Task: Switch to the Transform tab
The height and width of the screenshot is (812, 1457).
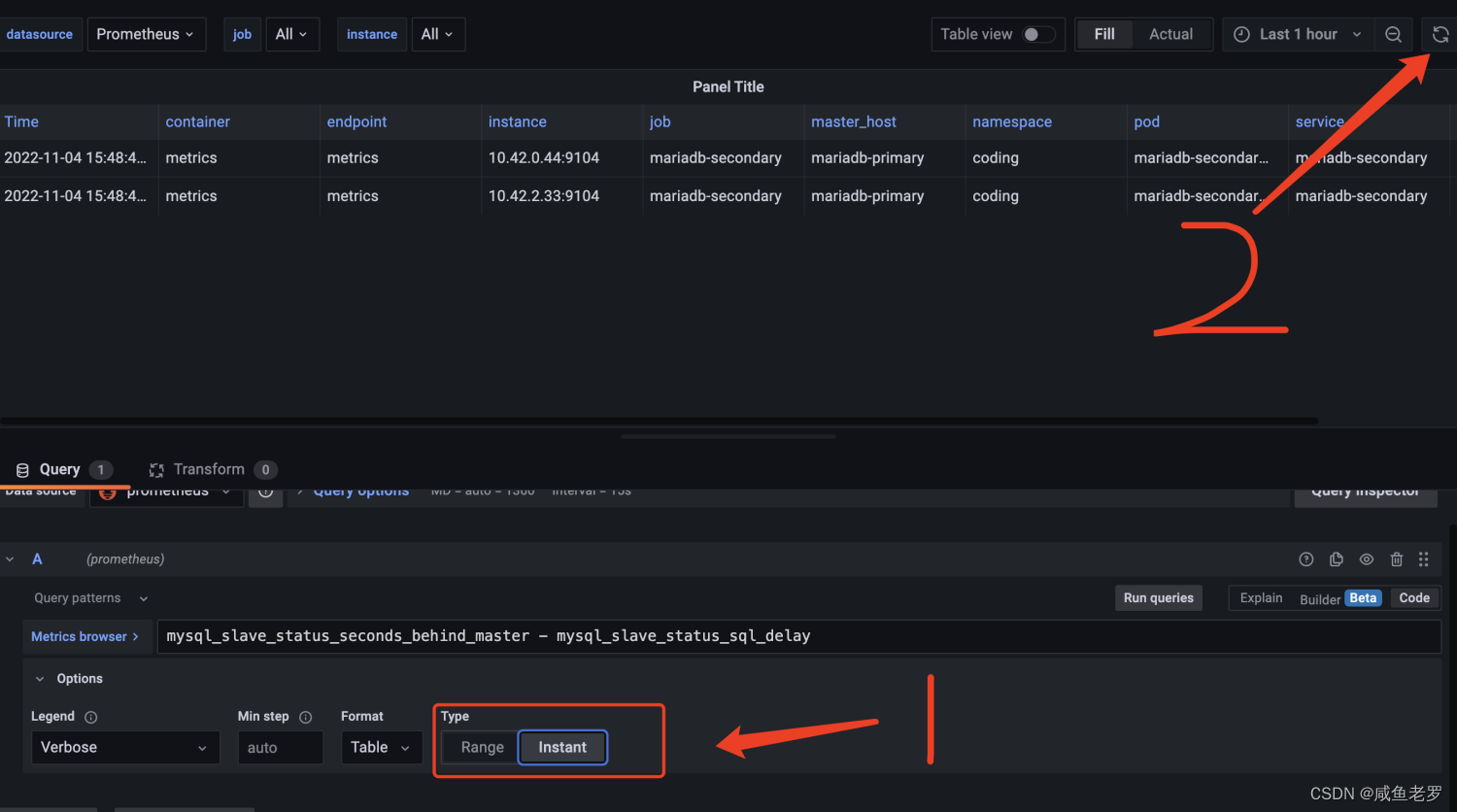Action: coord(213,469)
